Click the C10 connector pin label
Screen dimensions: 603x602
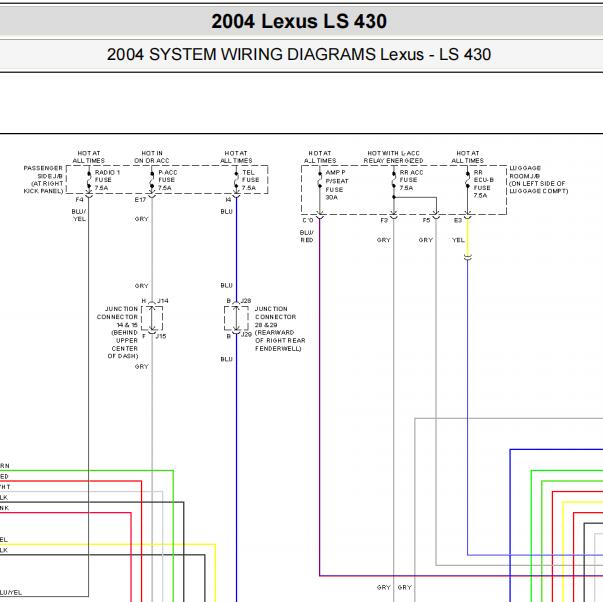coord(308,220)
